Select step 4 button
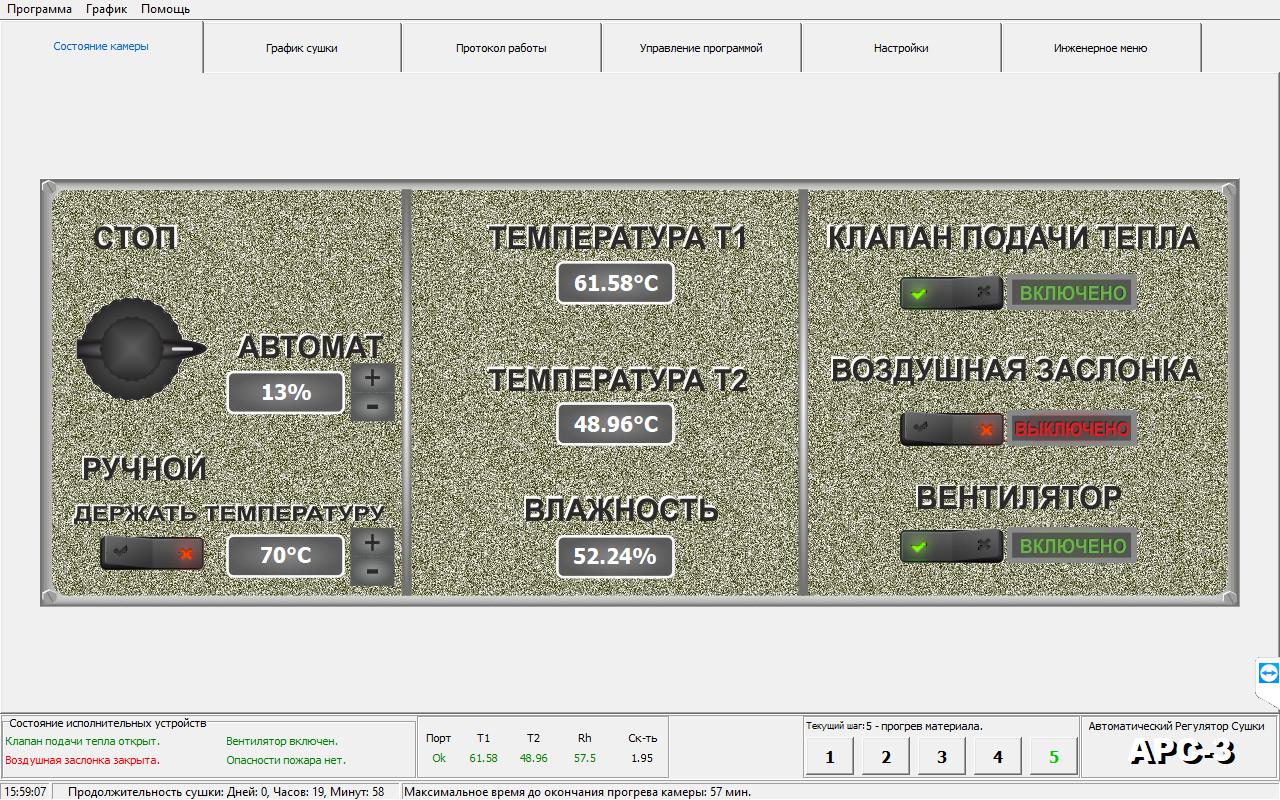The width and height of the screenshot is (1280, 800). pos(998,756)
